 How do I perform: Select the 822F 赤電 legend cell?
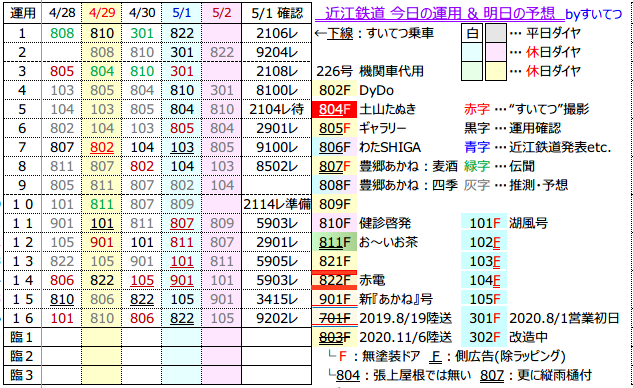coord(334,280)
